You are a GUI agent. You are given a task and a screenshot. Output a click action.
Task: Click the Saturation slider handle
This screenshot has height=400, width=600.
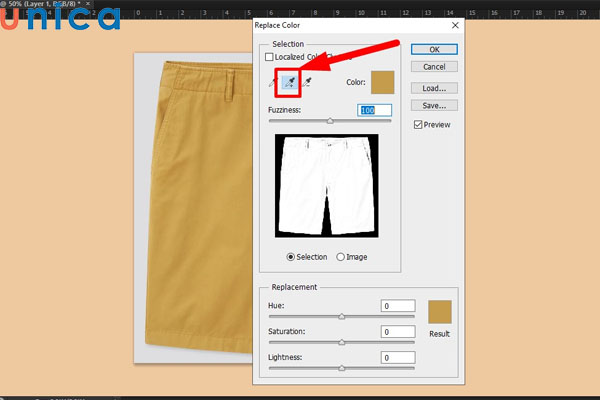[x=342, y=342]
